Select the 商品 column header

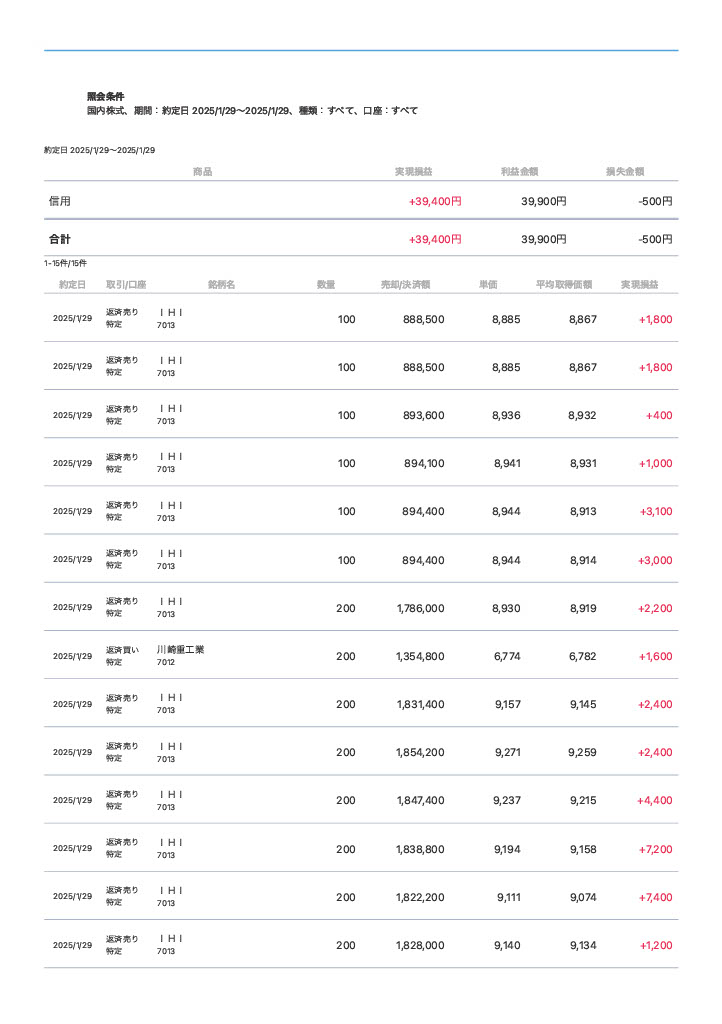[202, 172]
